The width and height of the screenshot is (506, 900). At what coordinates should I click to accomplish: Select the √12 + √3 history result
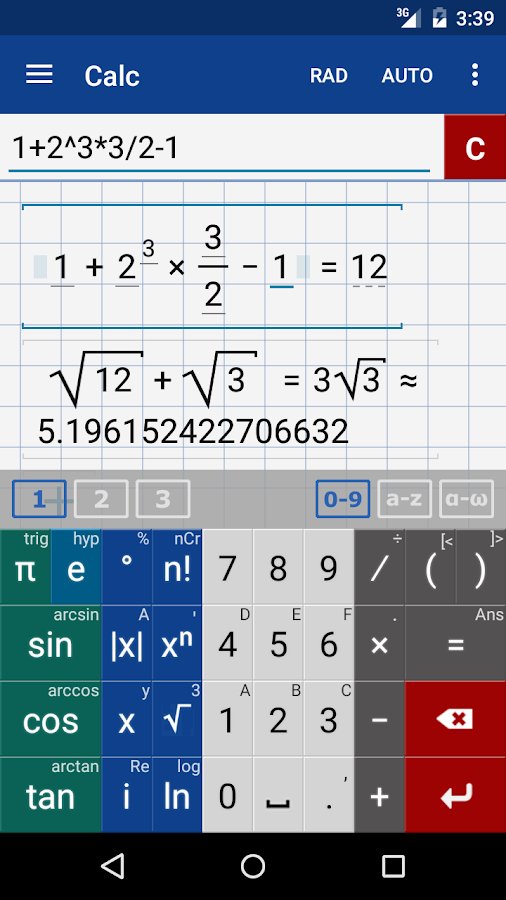229,399
